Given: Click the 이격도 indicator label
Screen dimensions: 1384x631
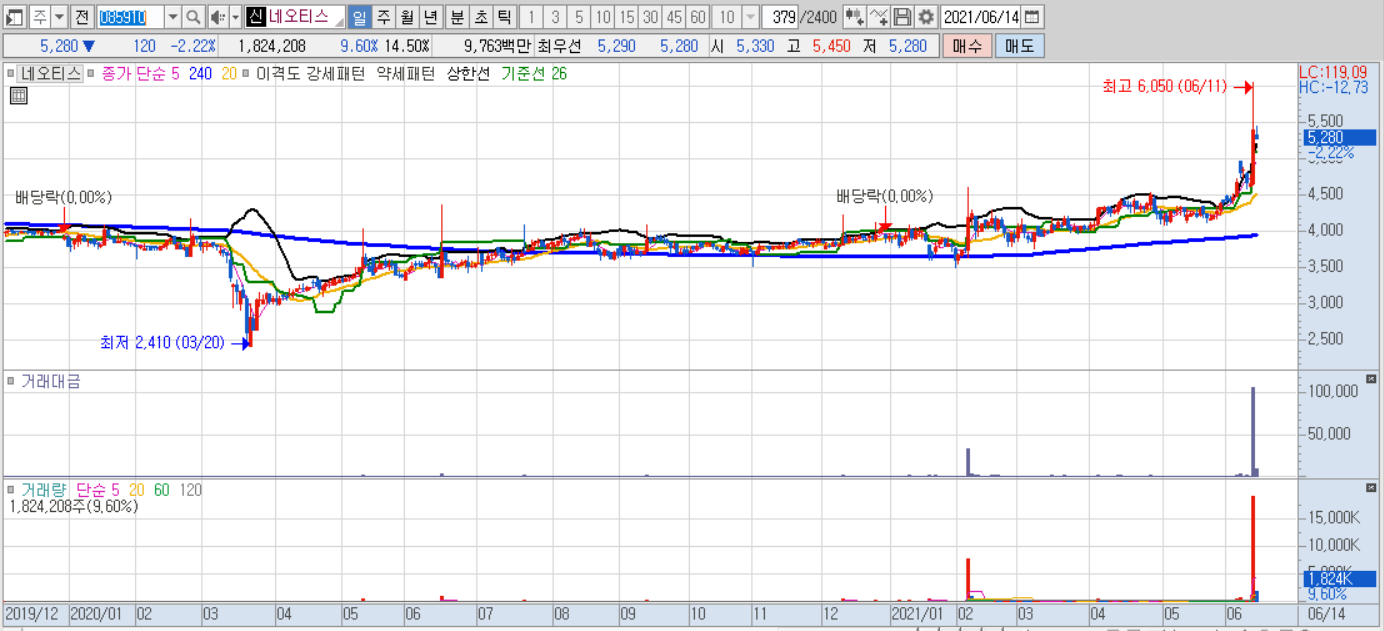Looking at the screenshot, I should [x=277, y=74].
